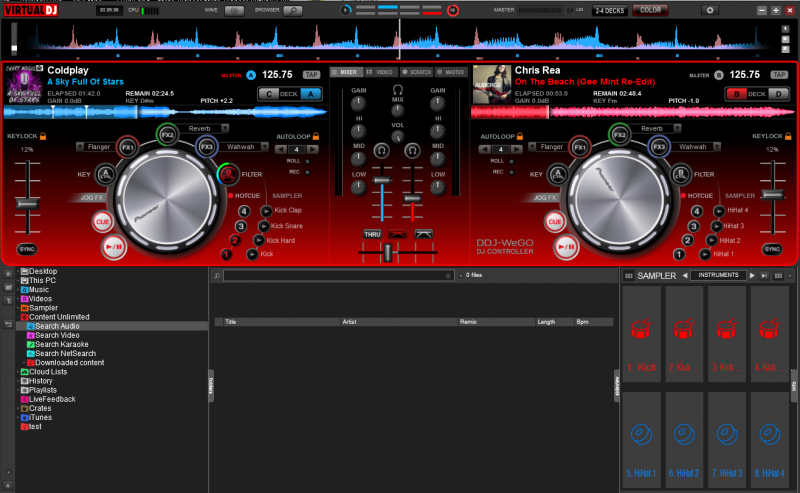The width and height of the screenshot is (800, 493).
Task: Open Flanger effect dropdown on right deck
Action: 533,147
